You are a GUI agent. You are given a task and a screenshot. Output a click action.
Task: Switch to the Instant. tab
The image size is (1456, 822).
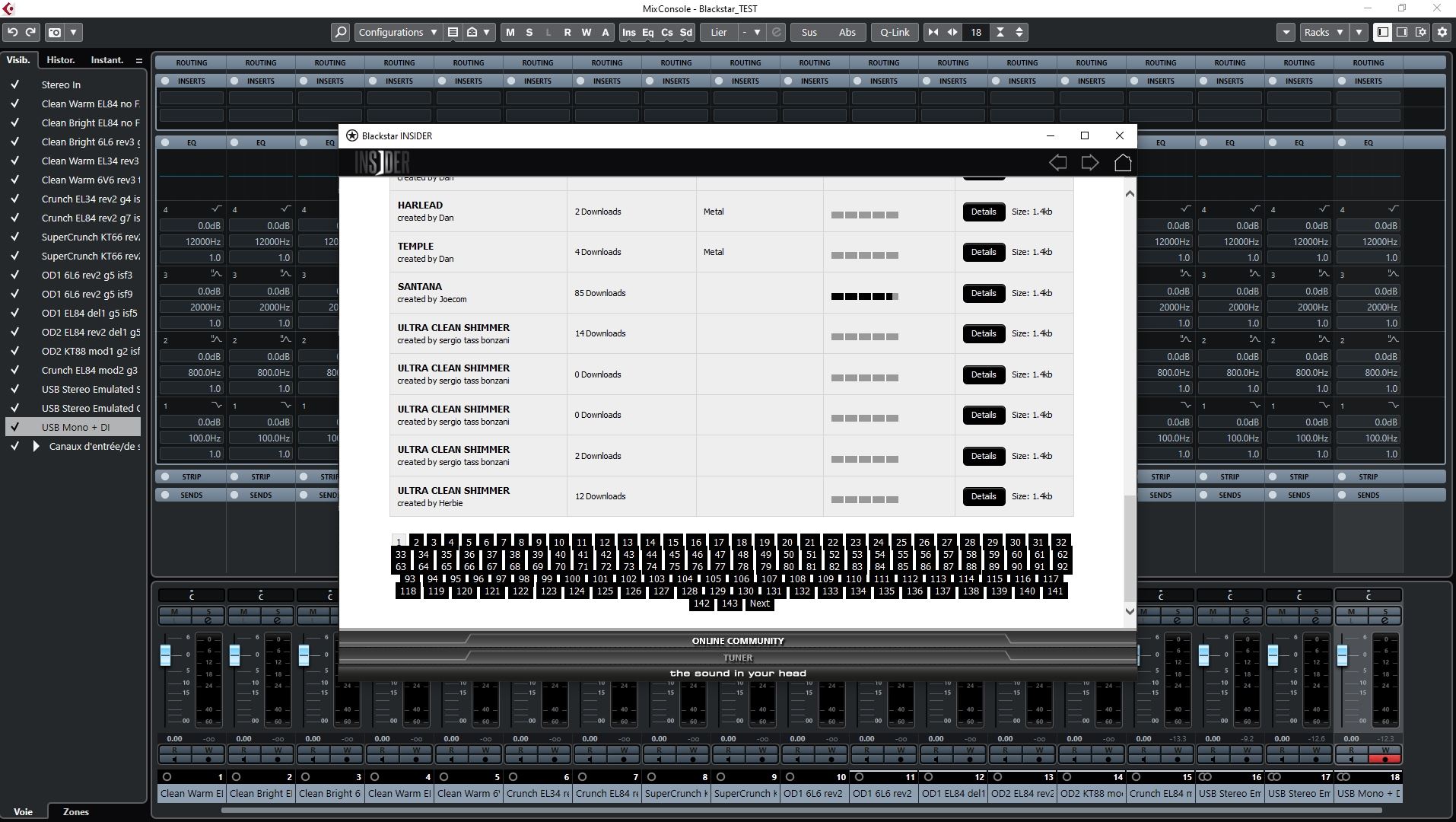click(106, 60)
